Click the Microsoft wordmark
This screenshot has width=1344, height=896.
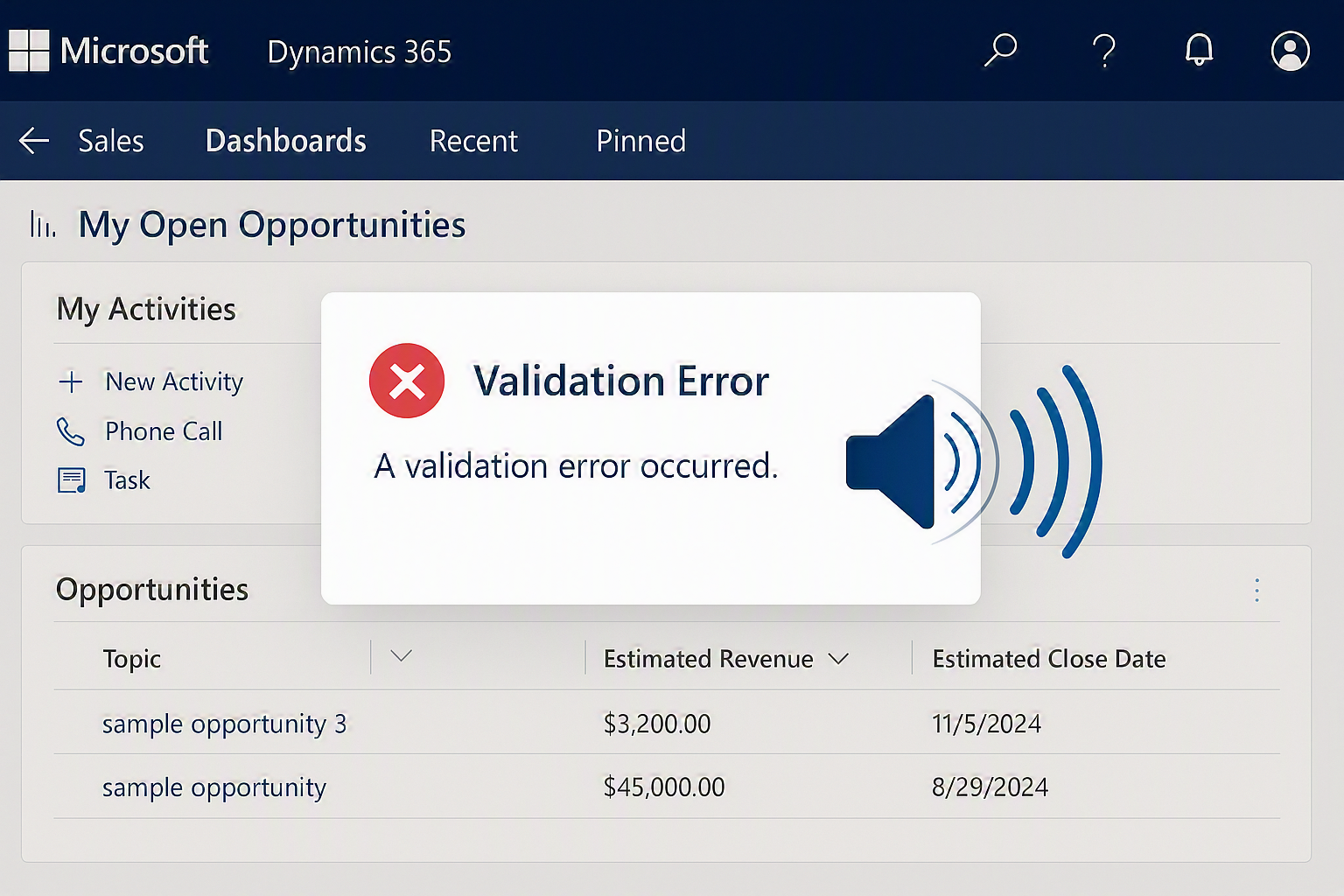pyautogui.click(x=134, y=51)
